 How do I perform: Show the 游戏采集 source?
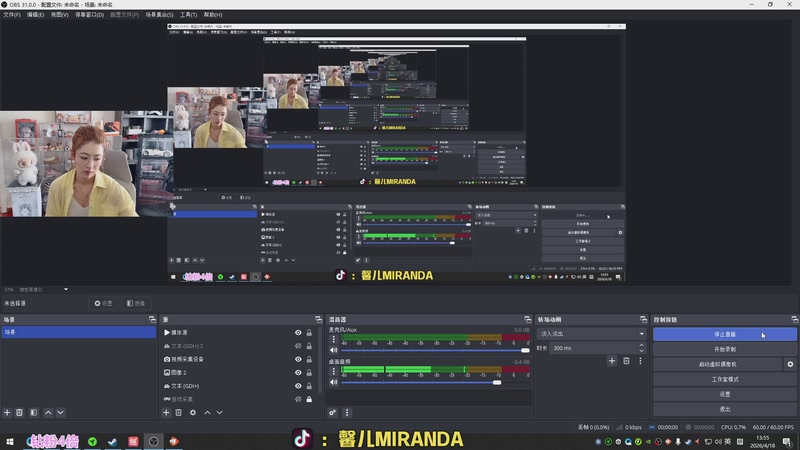tap(298, 399)
